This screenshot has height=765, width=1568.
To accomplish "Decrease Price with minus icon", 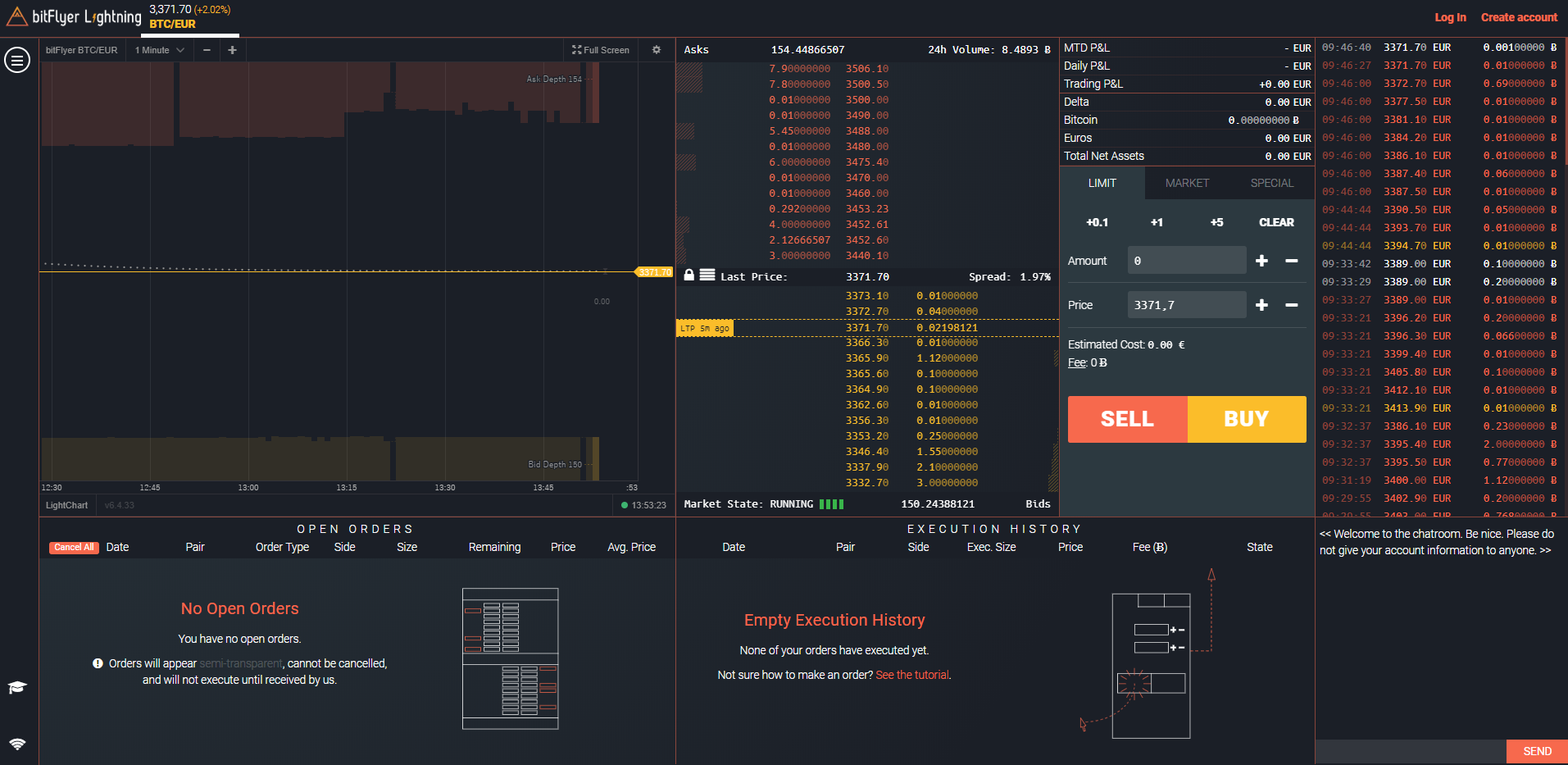I will point(1292,305).
